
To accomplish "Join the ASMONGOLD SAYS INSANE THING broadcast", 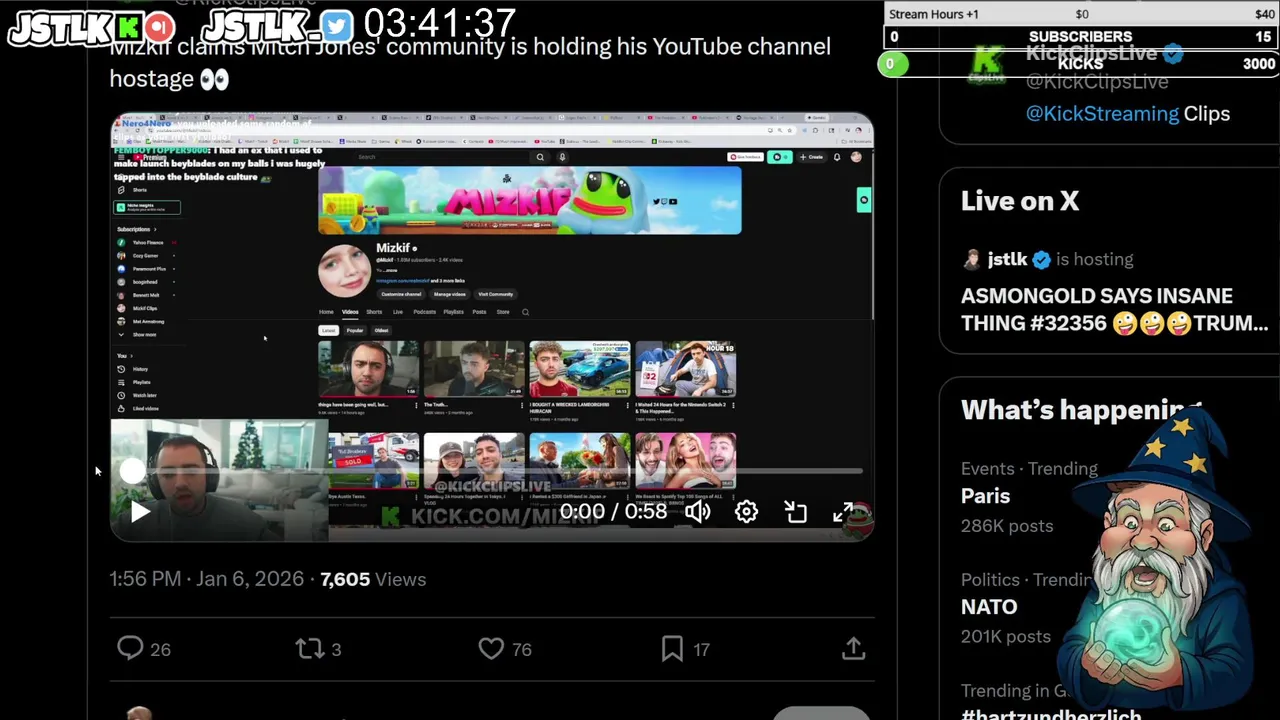I will coord(1114,310).
